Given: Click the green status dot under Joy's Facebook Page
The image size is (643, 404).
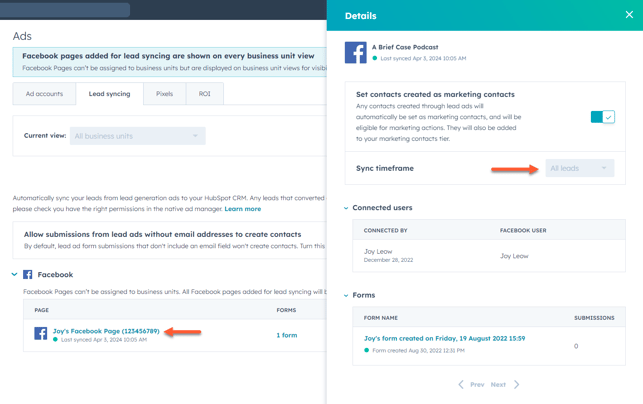Looking at the screenshot, I should (x=55, y=340).
